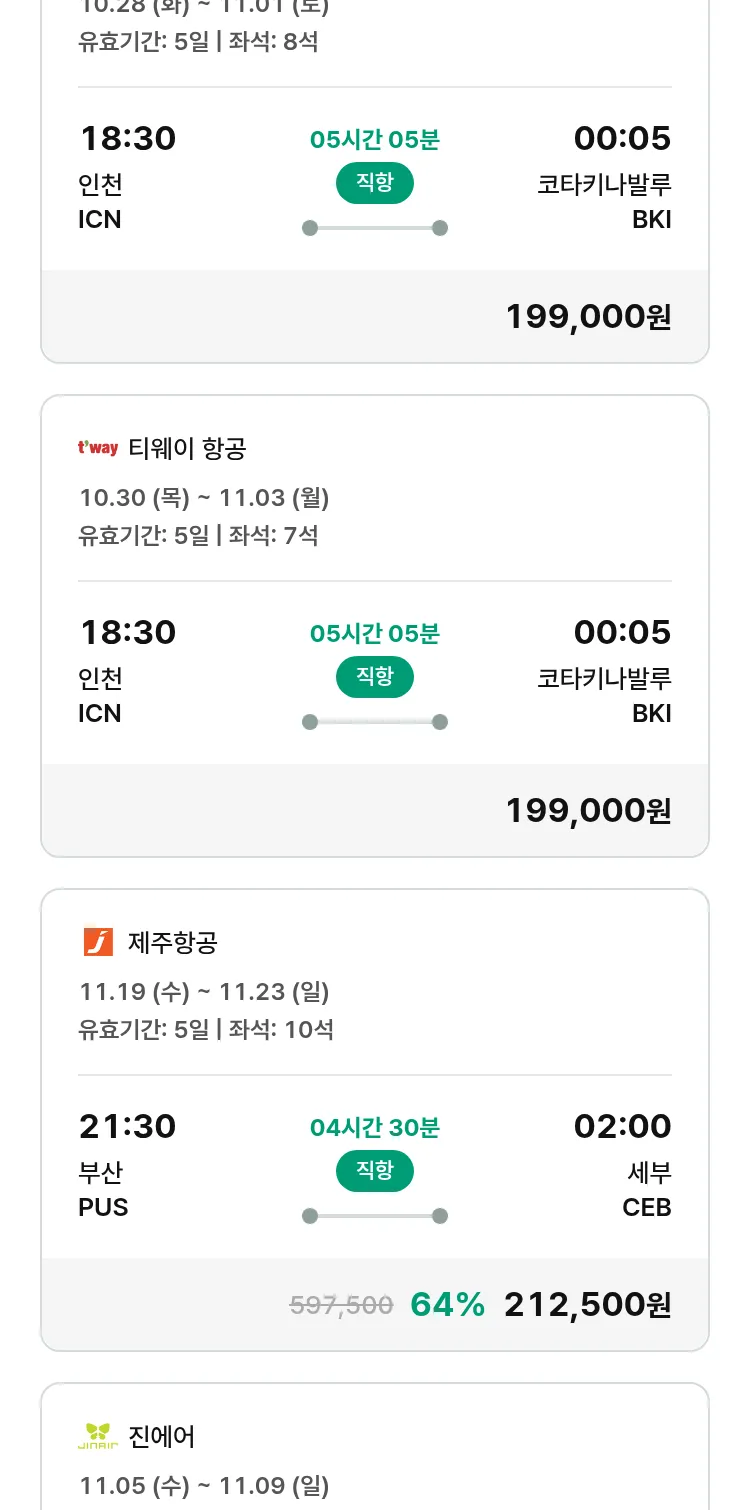This screenshot has width=750, height=1510.
Task: Click the 02:00 Cebu arrival time
Action: [x=622, y=1127]
